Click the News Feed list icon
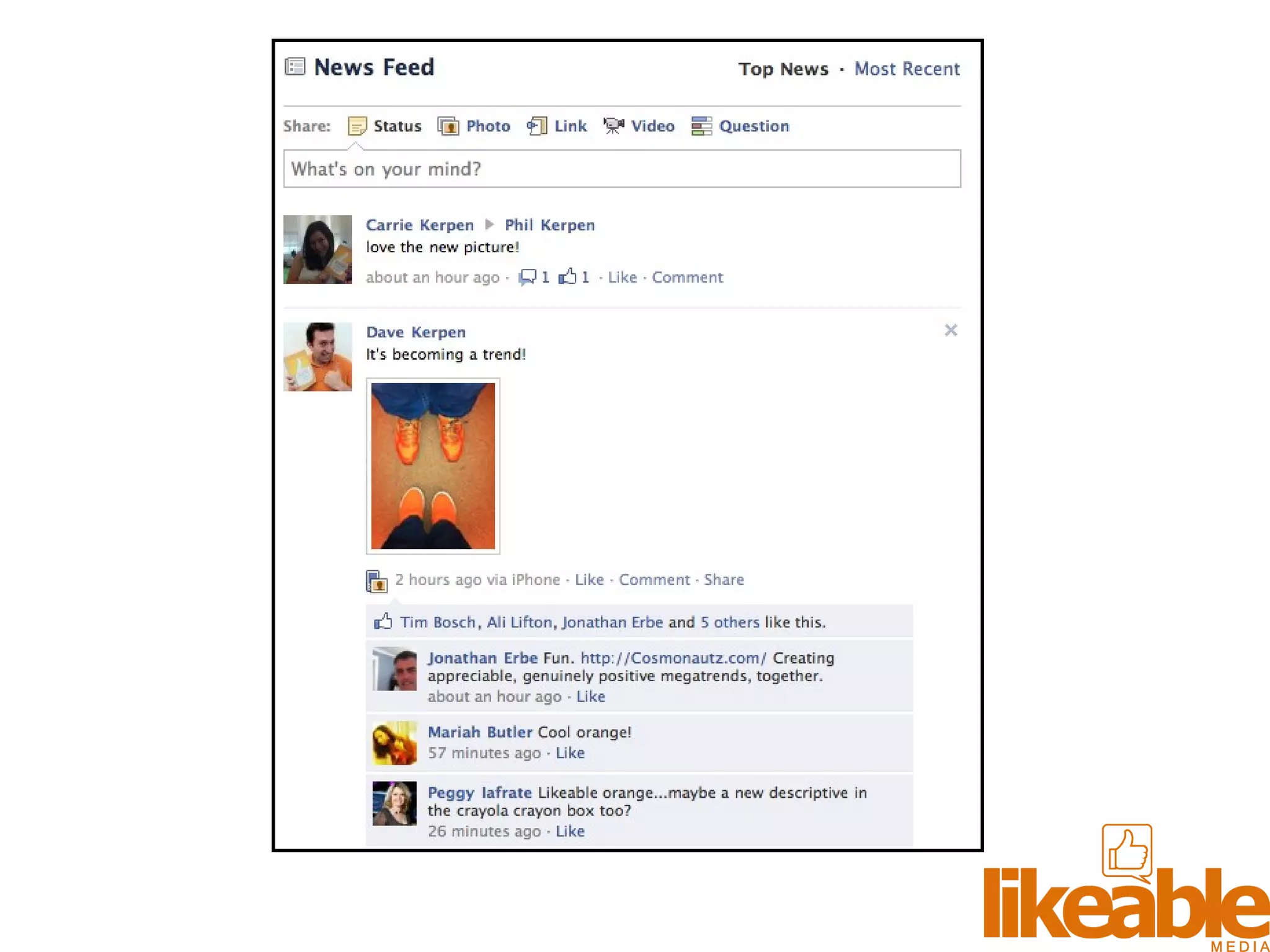Viewport: 1270px width, 952px height. coord(295,66)
